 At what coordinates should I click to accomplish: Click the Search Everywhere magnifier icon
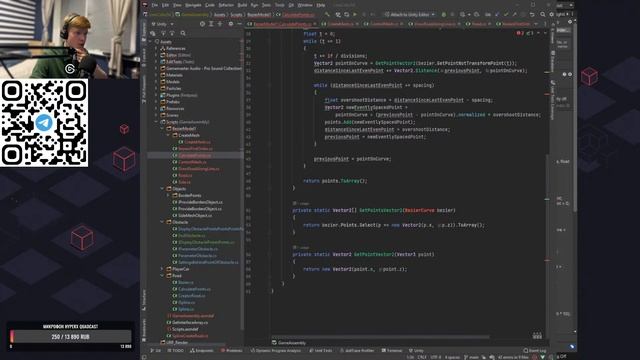click(x=543, y=15)
